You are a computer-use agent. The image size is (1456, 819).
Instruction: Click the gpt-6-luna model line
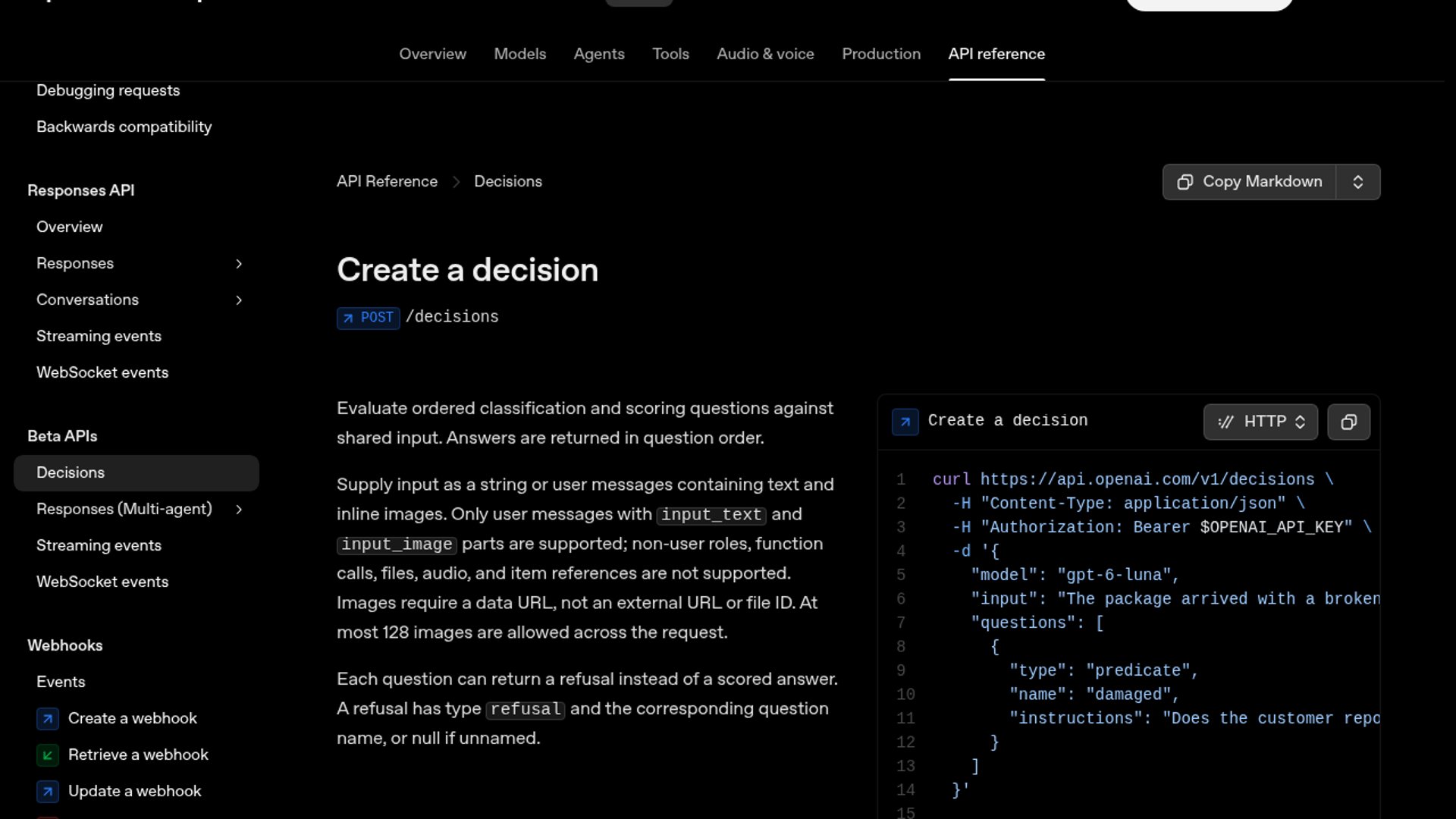pos(1075,575)
